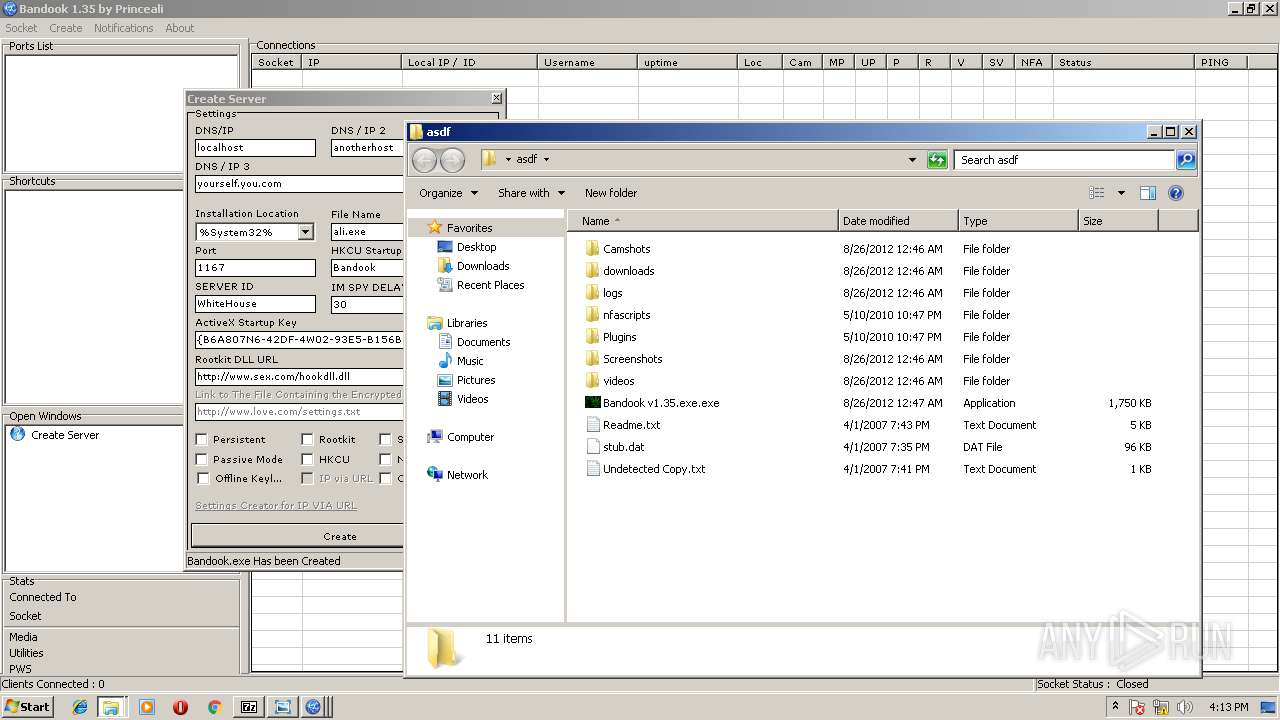Viewport: 1280px width, 720px height.
Task: Open the Action Center flag icon
Action: pos(1137,707)
